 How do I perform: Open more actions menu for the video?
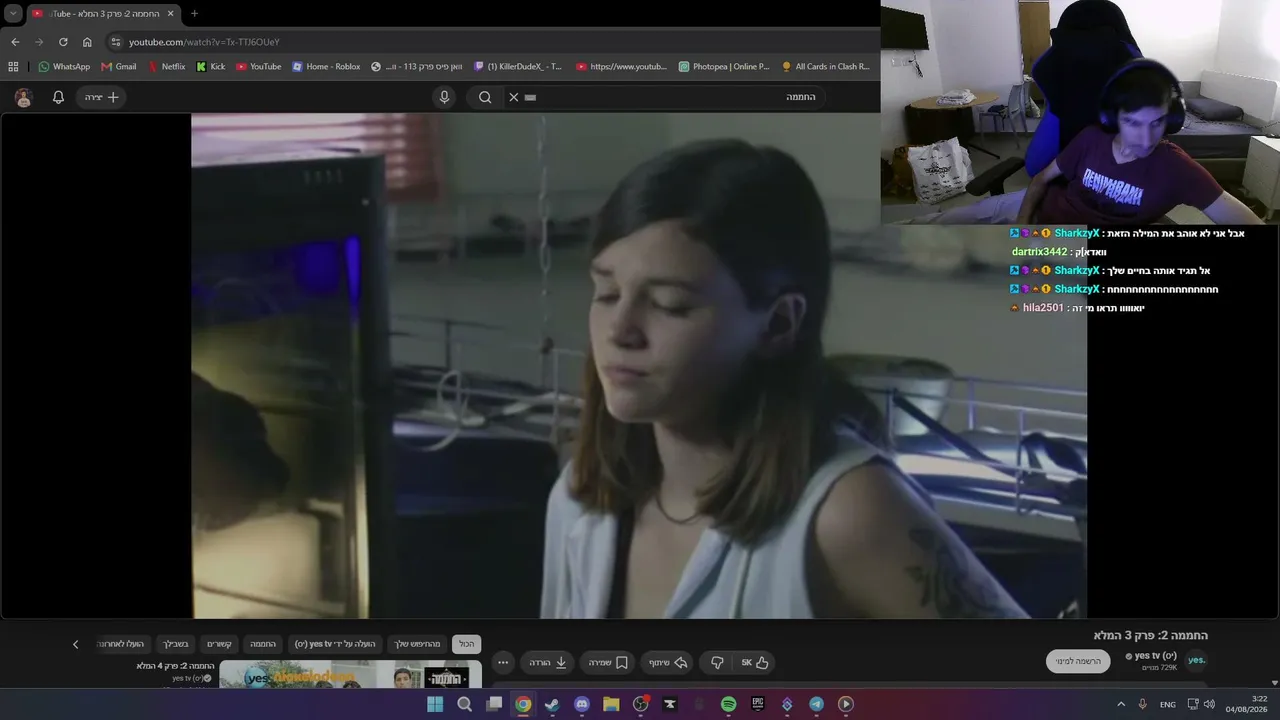click(x=503, y=662)
